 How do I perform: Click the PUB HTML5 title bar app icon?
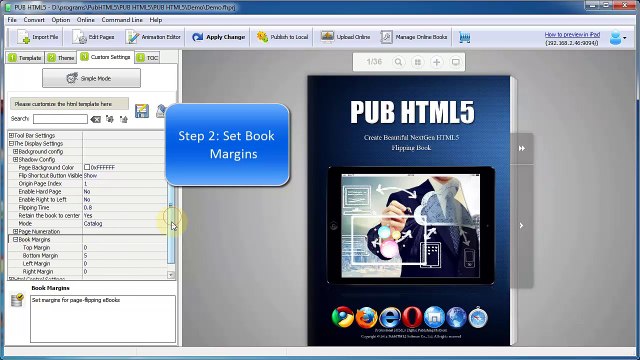pyautogui.click(x=8, y=7)
